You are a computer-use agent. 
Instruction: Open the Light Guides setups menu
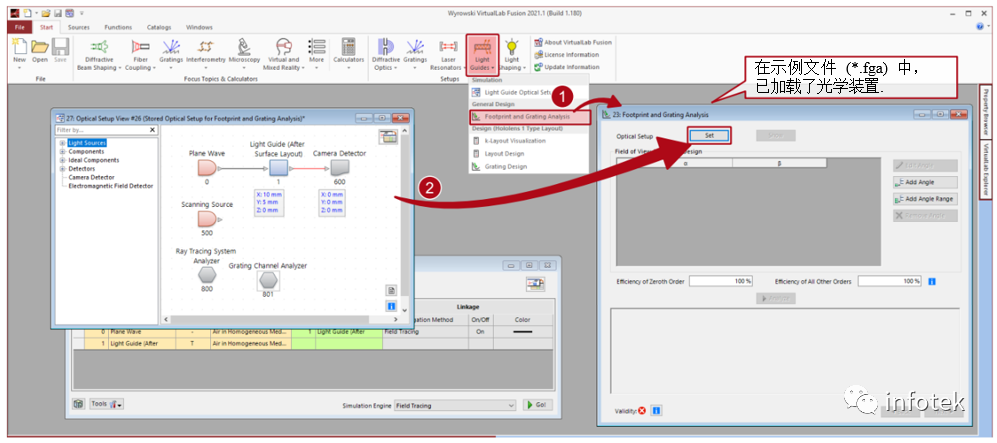click(x=483, y=54)
